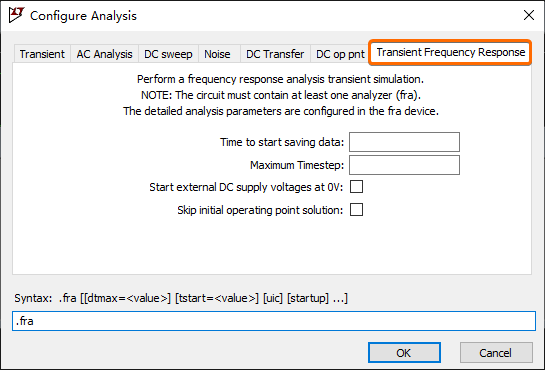Viewport: 545px width, 370px height.
Task: Click the Syntax help text line
Action: 181,298
